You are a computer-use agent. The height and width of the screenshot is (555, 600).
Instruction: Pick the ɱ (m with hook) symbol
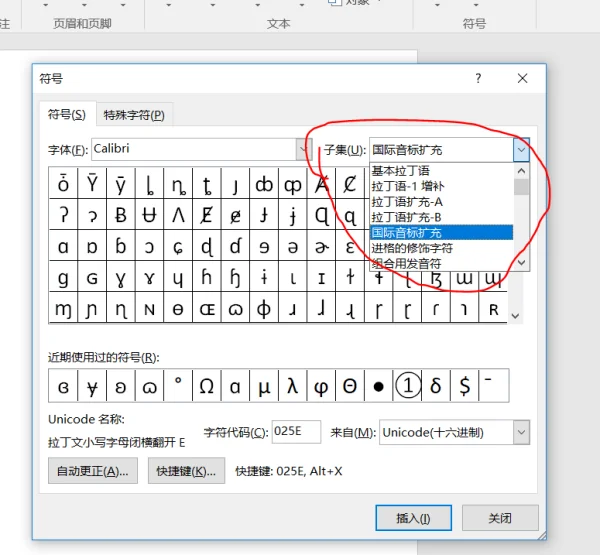pyautogui.click(x=63, y=309)
